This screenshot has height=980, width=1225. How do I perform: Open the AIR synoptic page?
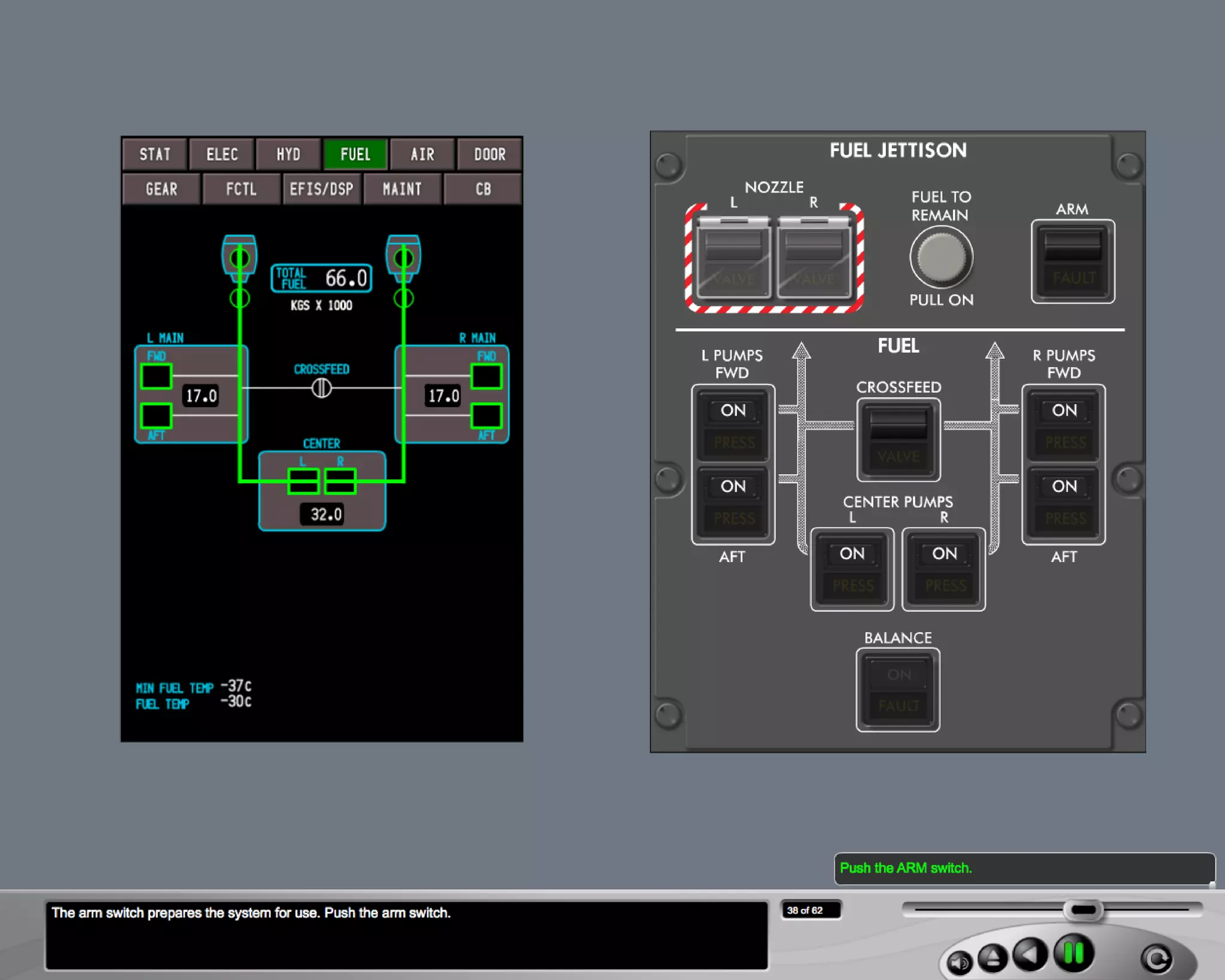click(423, 155)
